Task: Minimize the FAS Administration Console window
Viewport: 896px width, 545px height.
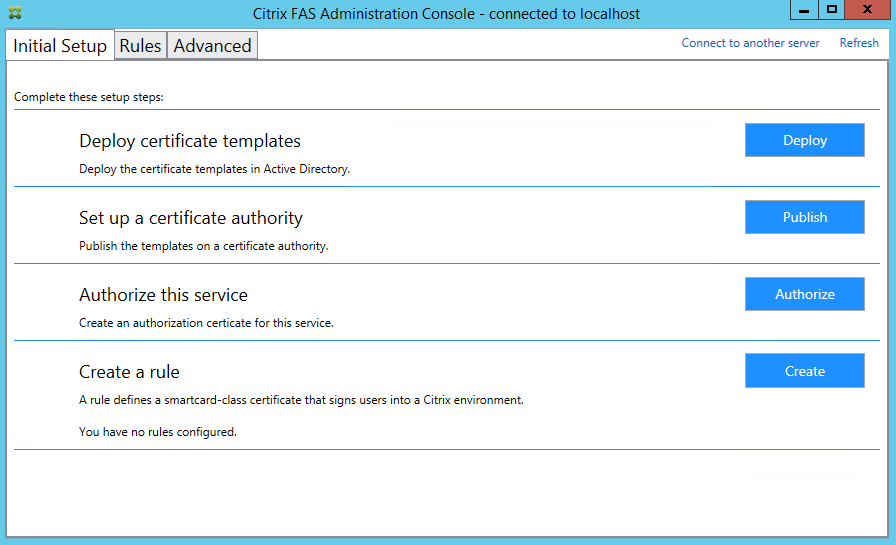Action: [x=803, y=10]
